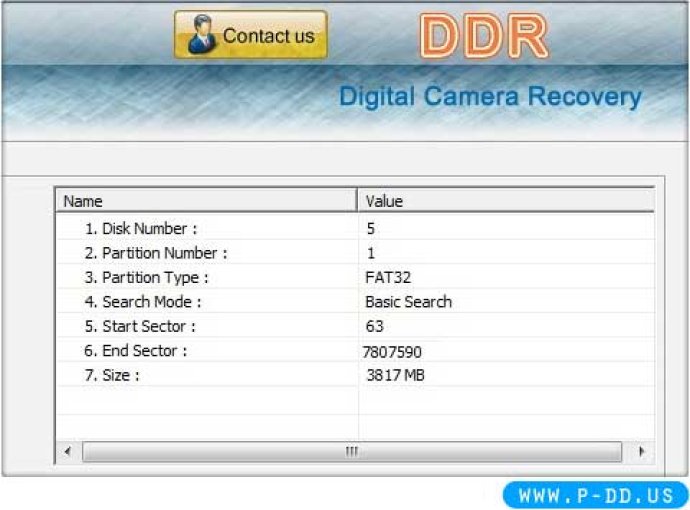Select the '1. Disk Number :' row
The width and height of the screenshot is (690, 510).
(356, 228)
